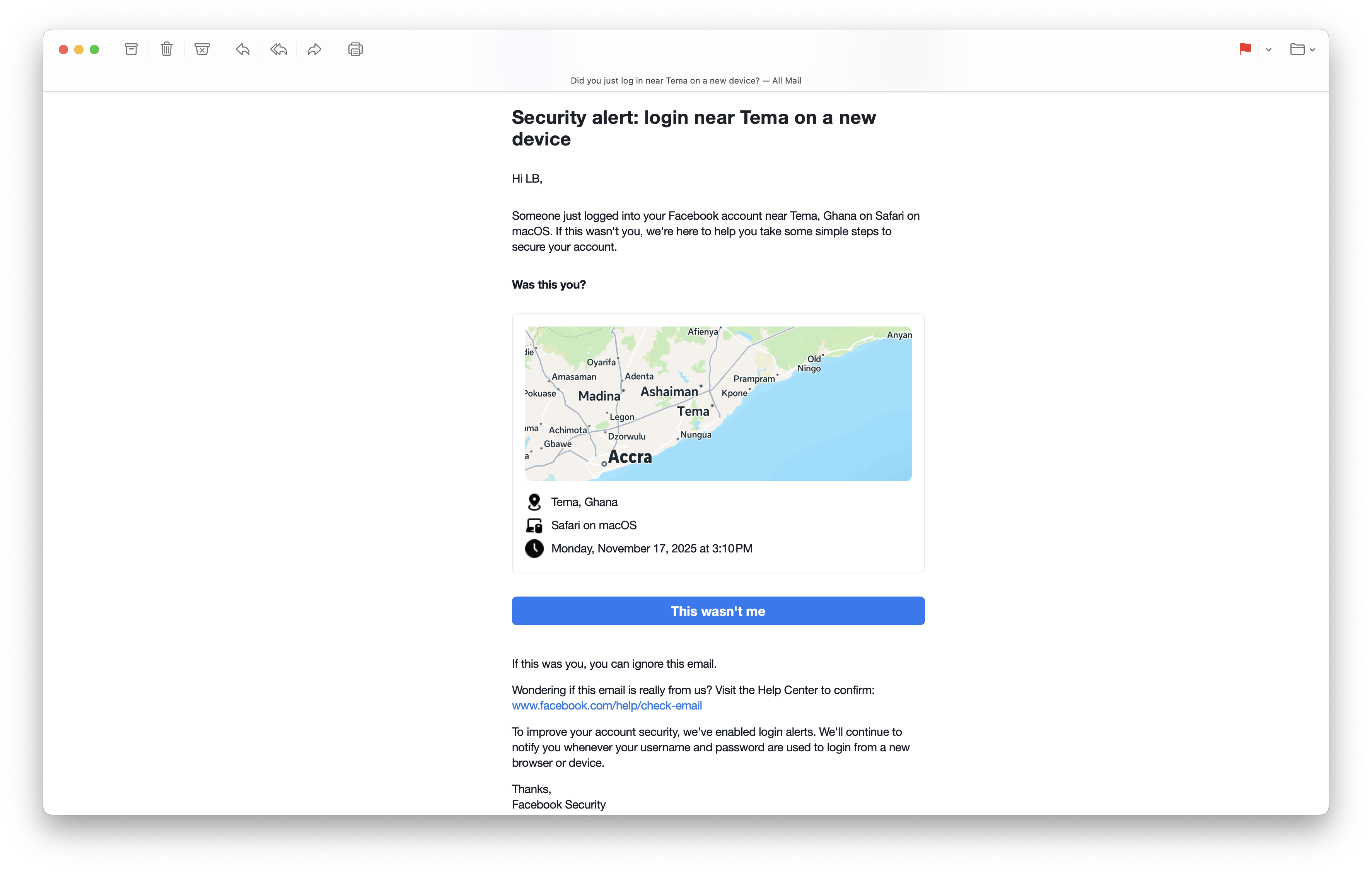Click the location pin icon beside Tema, Ghana
The width and height of the screenshot is (1372, 872).
[x=534, y=502]
